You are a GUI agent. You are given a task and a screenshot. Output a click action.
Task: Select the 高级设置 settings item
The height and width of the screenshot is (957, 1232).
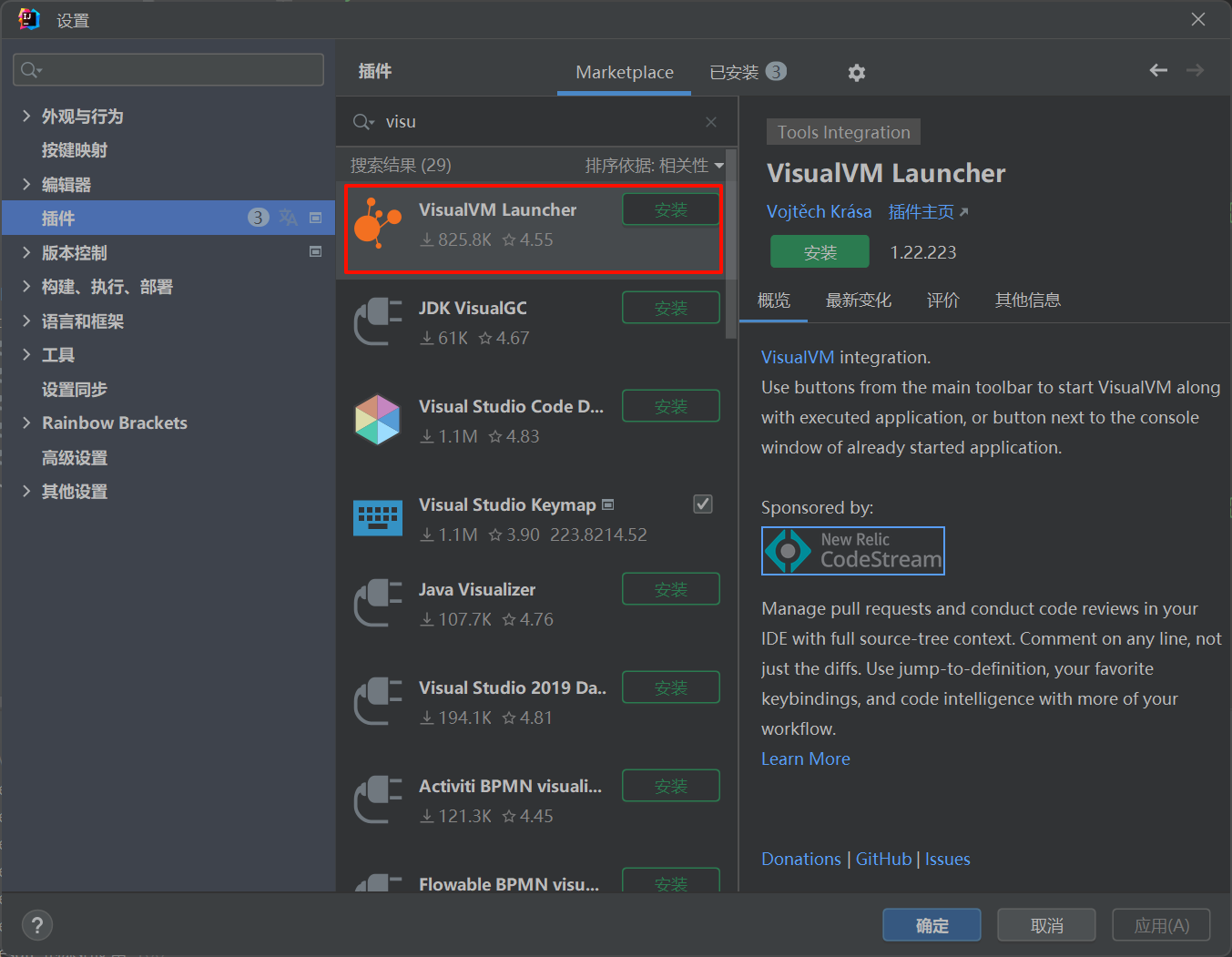pos(75,457)
